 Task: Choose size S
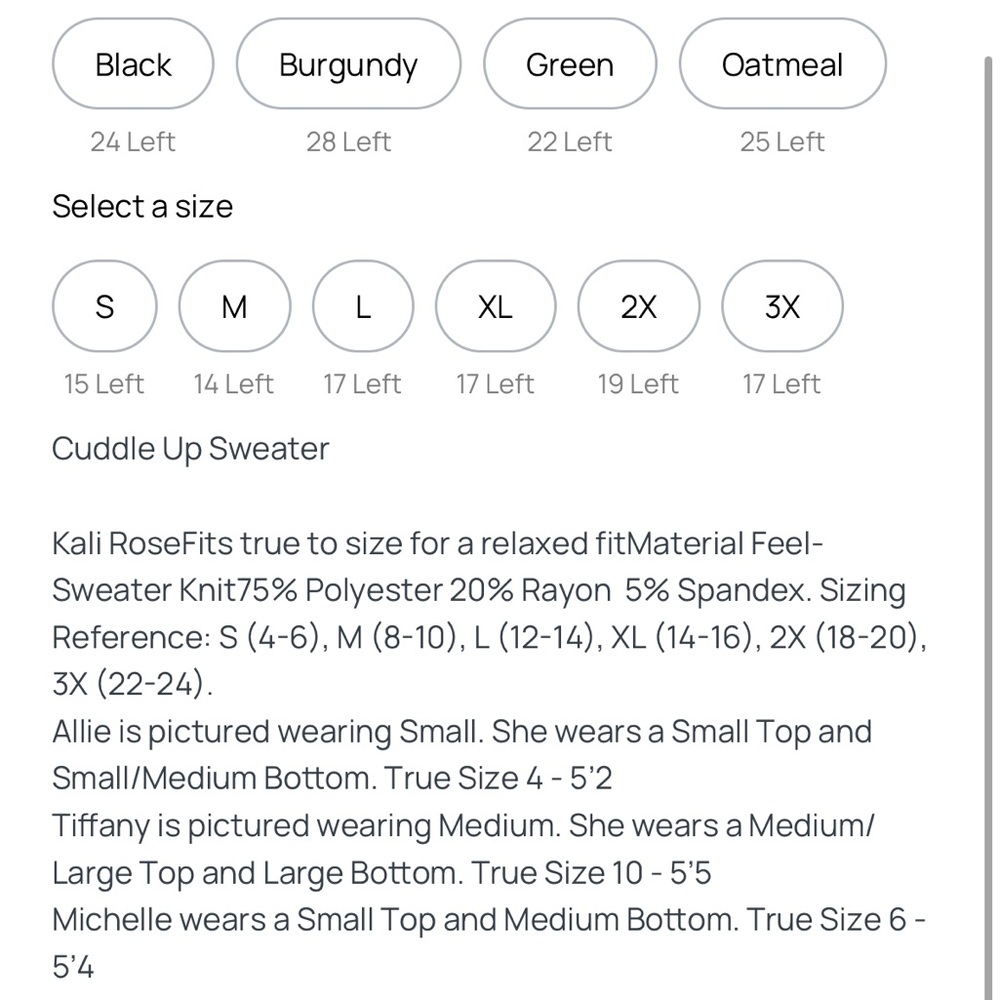(x=105, y=306)
